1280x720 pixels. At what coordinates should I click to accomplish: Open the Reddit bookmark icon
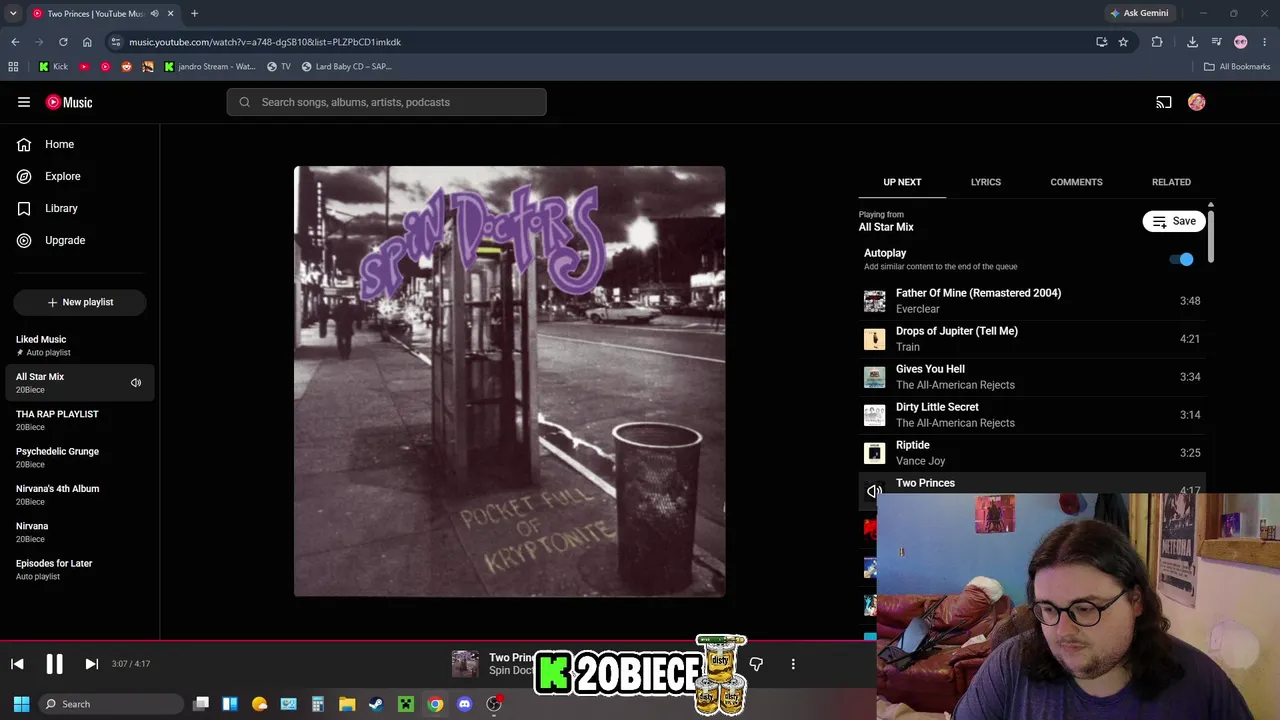(126, 67)
